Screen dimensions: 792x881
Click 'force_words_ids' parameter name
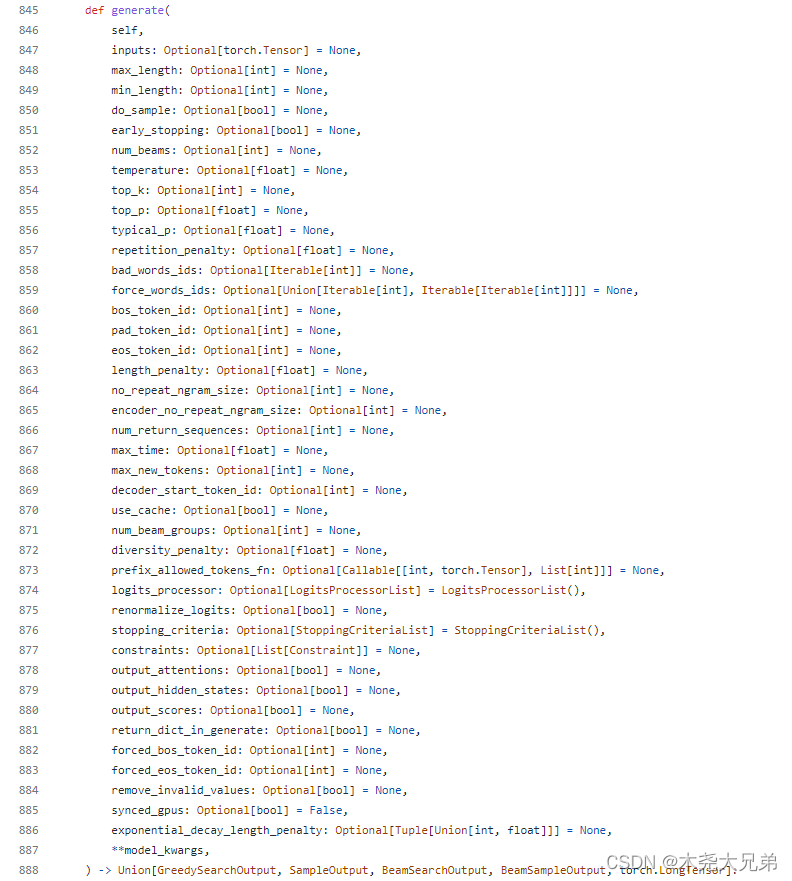point(161,290)
